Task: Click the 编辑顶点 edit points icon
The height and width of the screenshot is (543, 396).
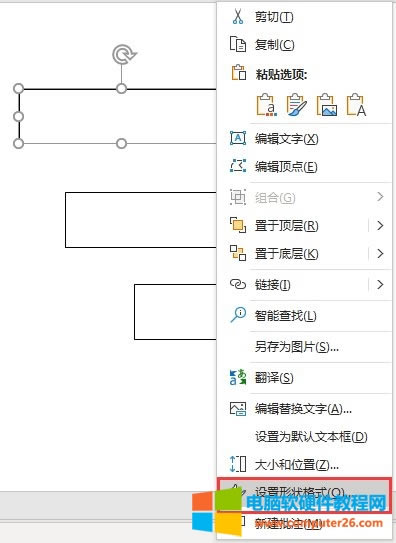Action: [238, 166]
